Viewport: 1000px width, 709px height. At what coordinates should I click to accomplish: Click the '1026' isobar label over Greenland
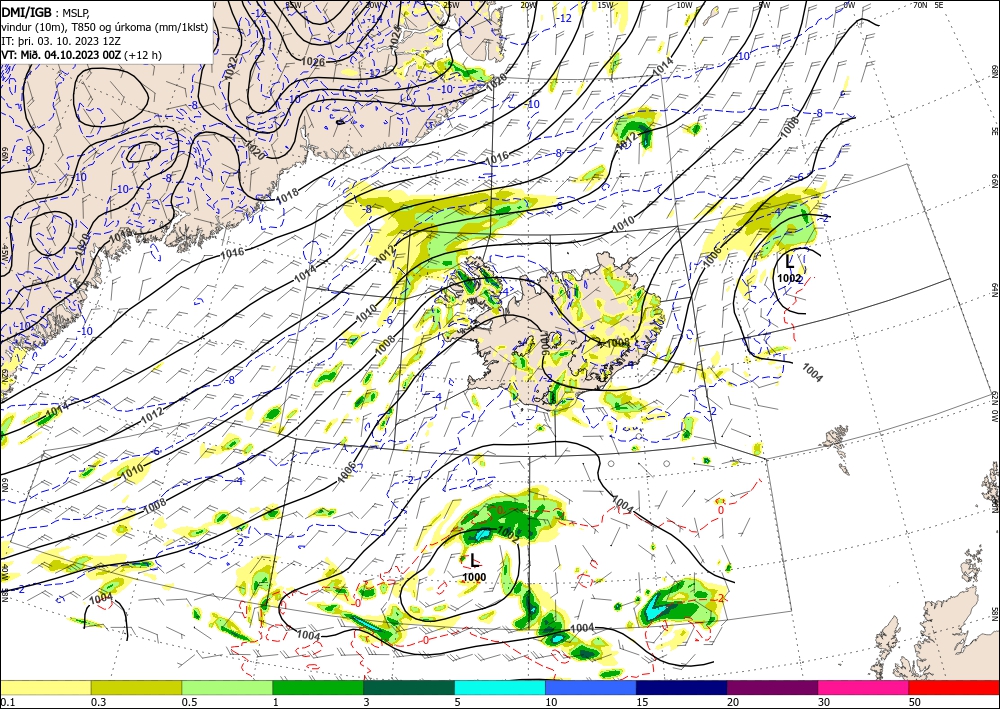(x=314, y=62)
